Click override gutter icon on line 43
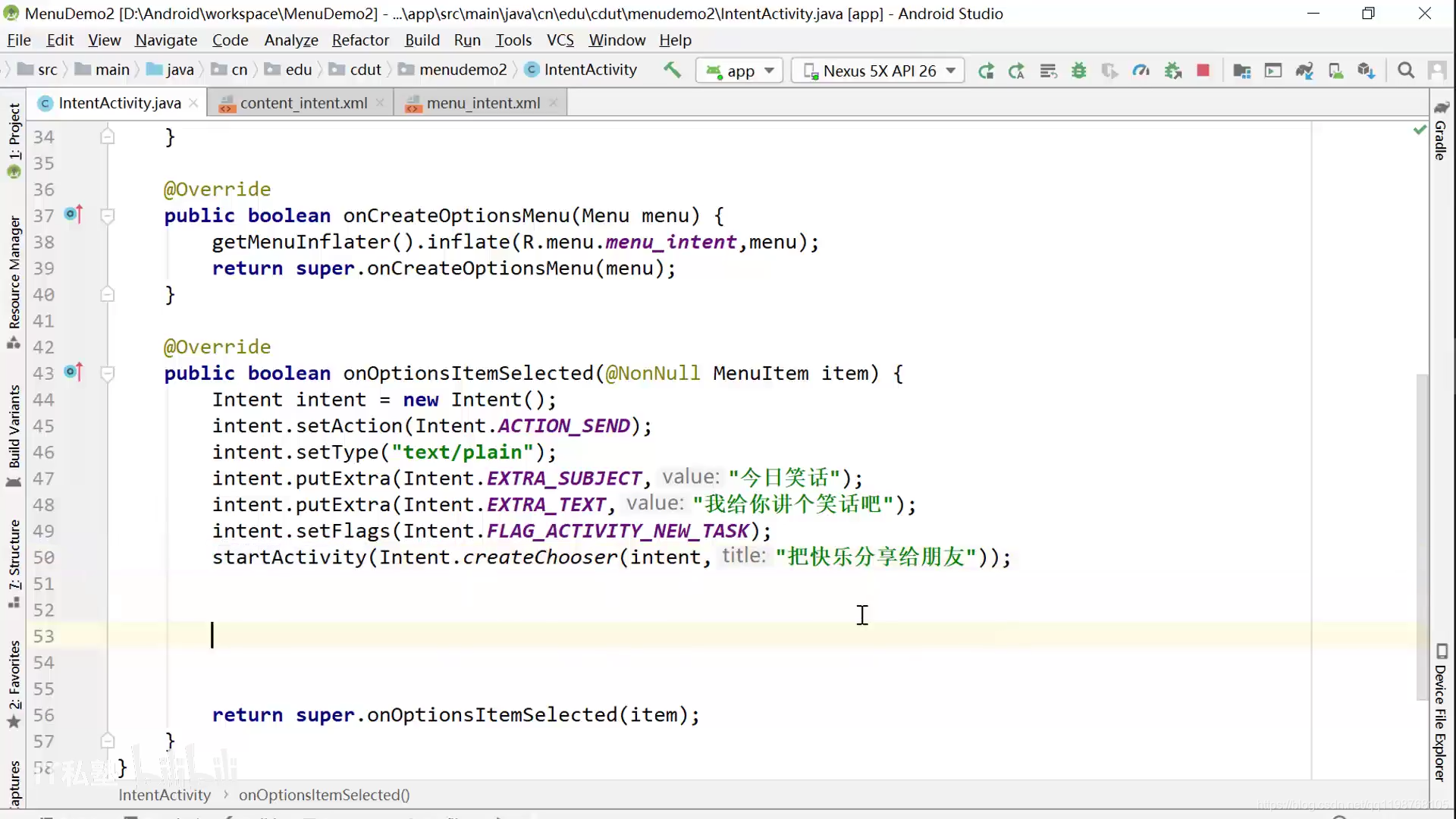The width and height of the screenshot is (1456, 819). (74, 372)
